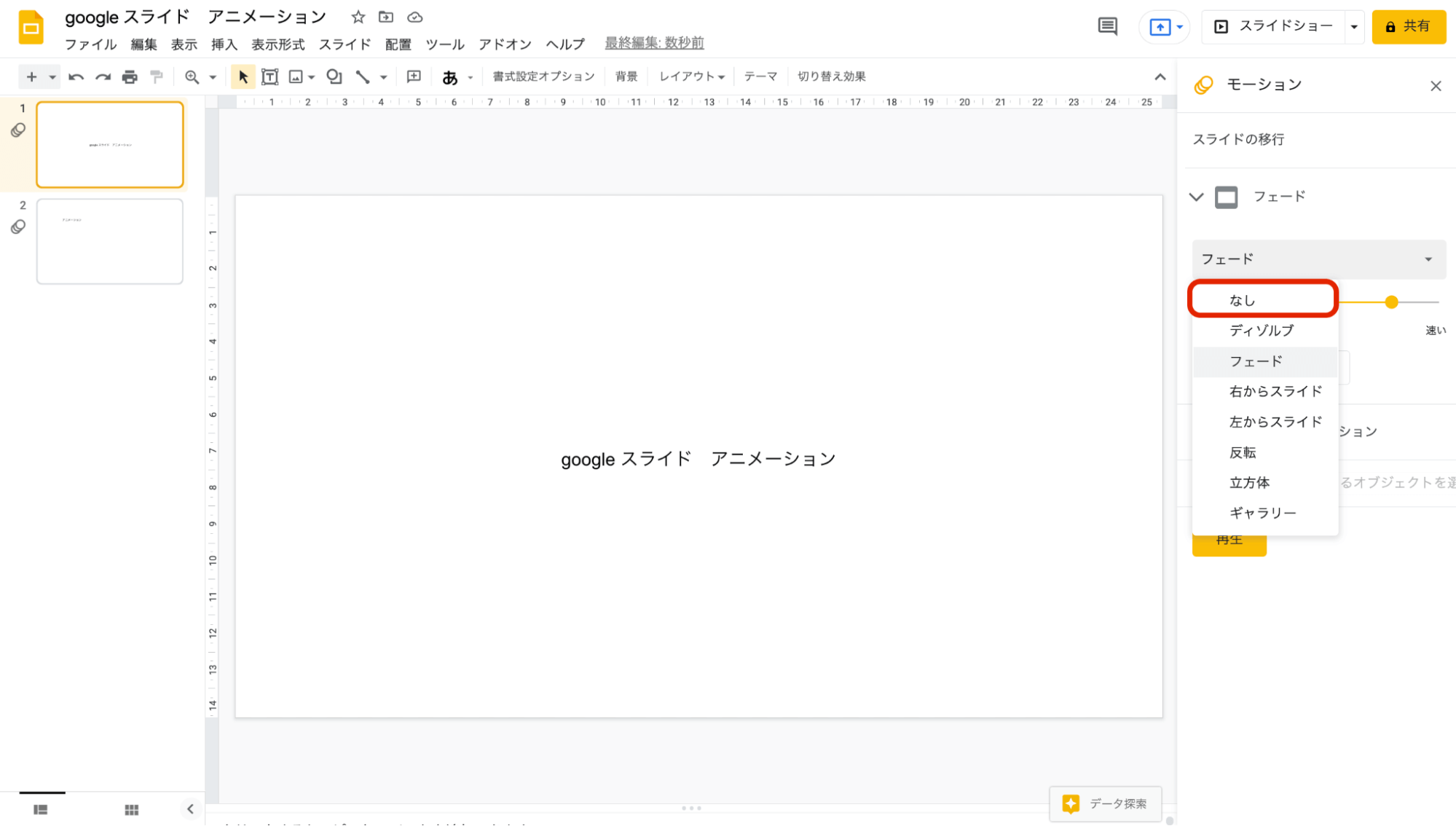This screenshot has height=826, width=1456.
Task: Redo the last action
Action: click(x=103, y=76)
